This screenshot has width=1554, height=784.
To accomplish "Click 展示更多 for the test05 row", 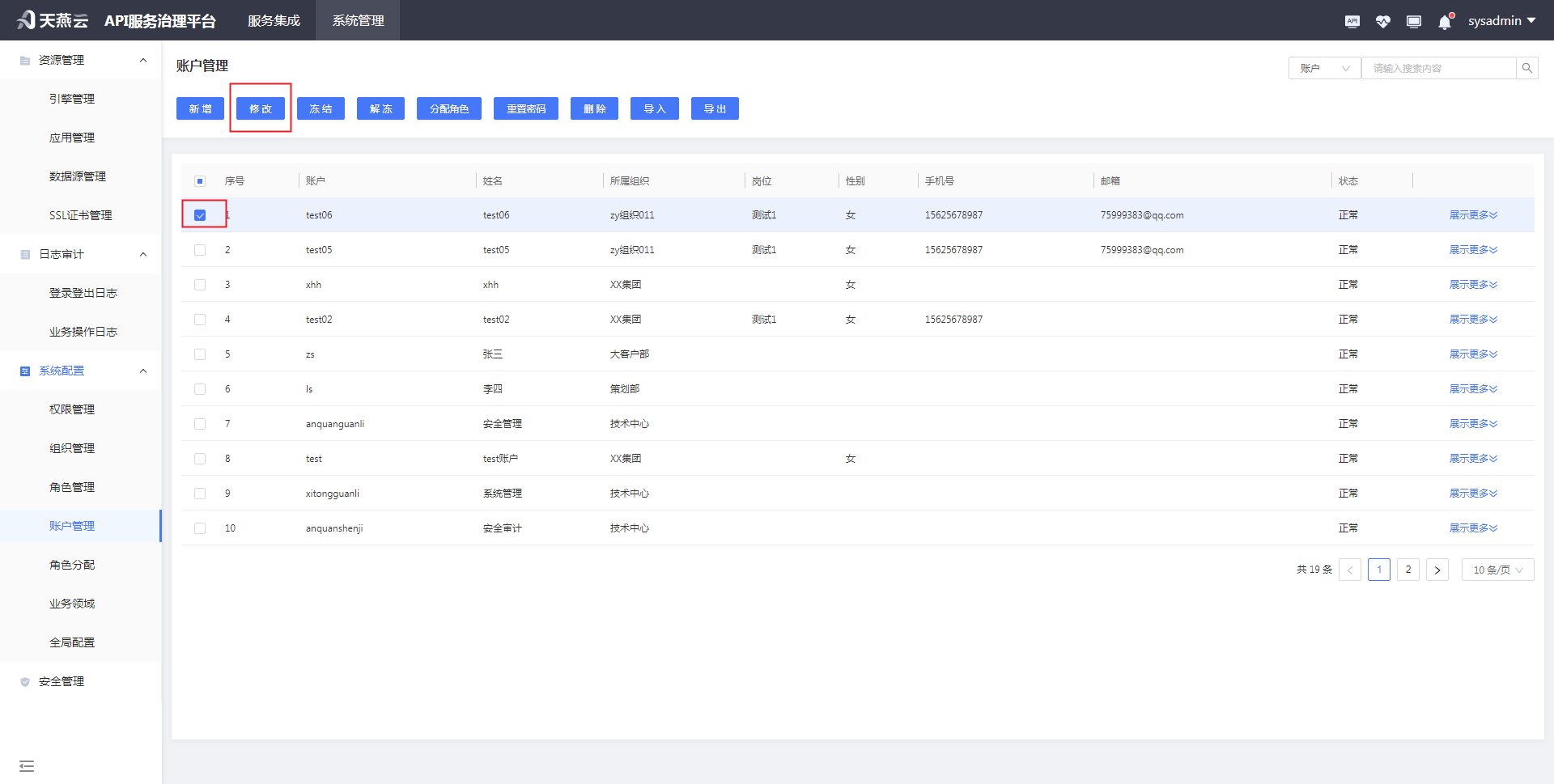I will 1472,250.
